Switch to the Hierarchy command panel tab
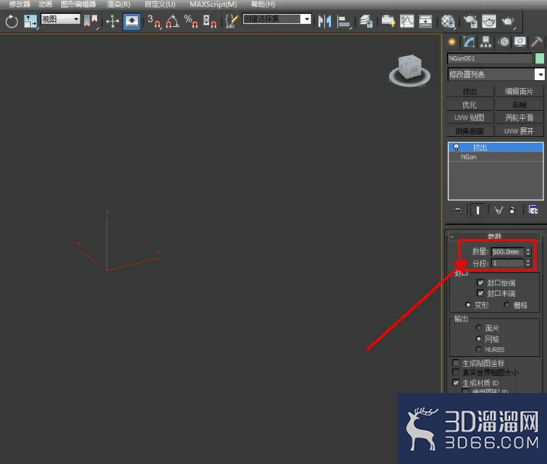 click(x=486, y=42)
